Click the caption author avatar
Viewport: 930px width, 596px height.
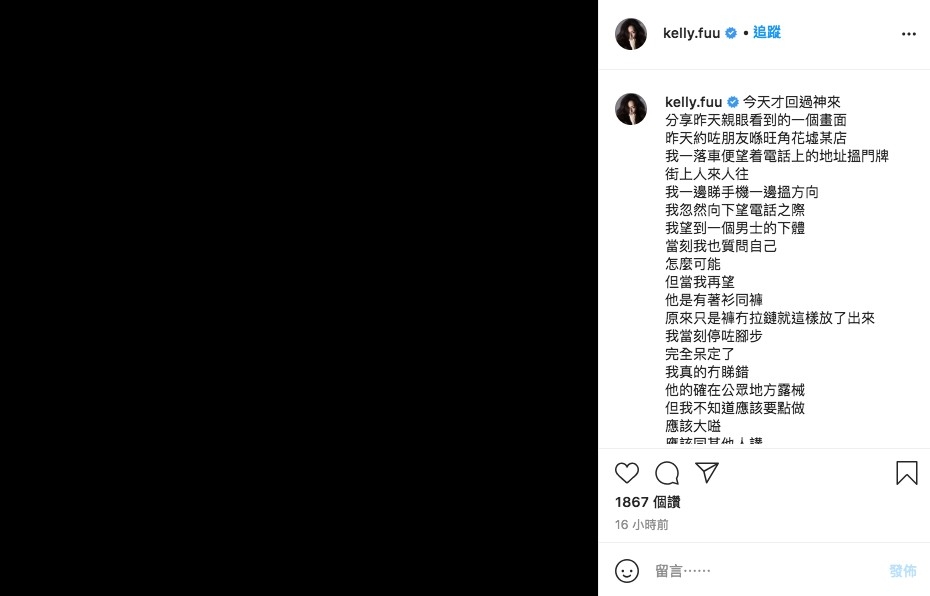[630, 109]
